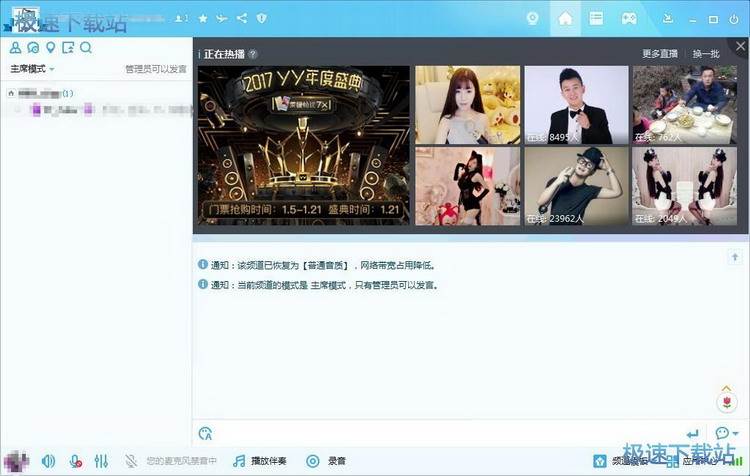Open the shield security icon

(261, 18)
